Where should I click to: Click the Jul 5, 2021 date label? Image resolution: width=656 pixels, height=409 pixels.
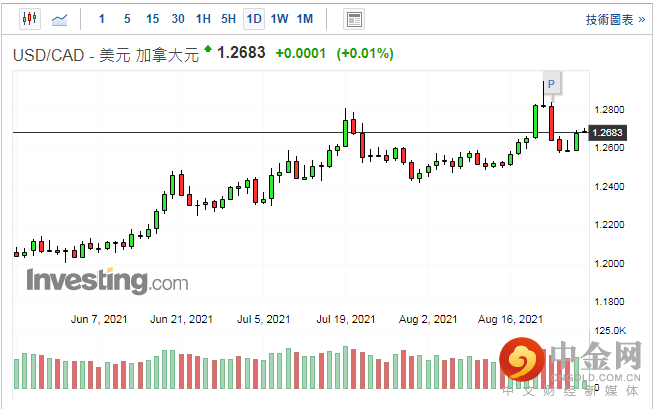264,320
